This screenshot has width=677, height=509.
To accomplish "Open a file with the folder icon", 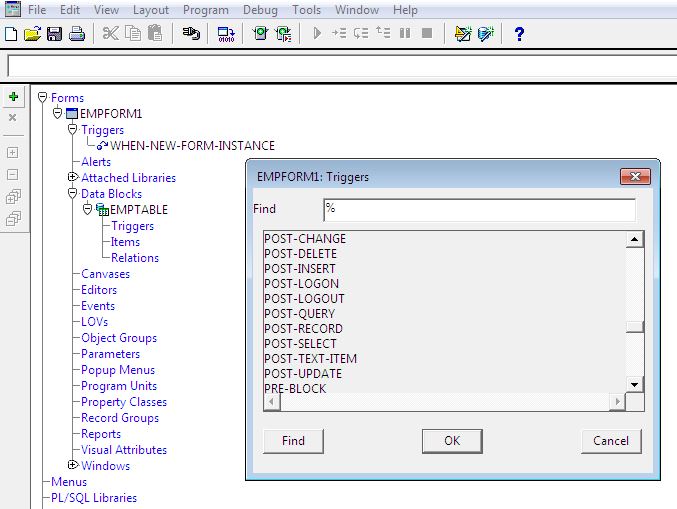I will [32, 34].
